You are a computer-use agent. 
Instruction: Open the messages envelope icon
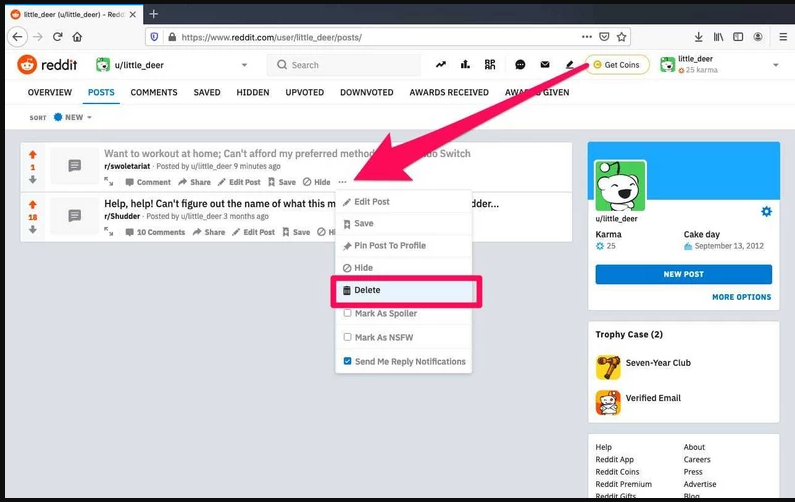pos(545,65)
